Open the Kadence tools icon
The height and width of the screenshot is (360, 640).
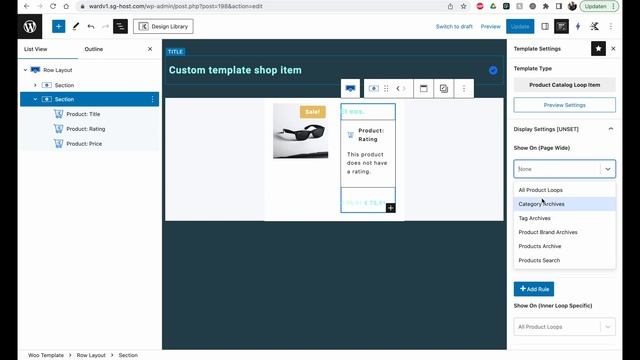(x=594, y=27)
